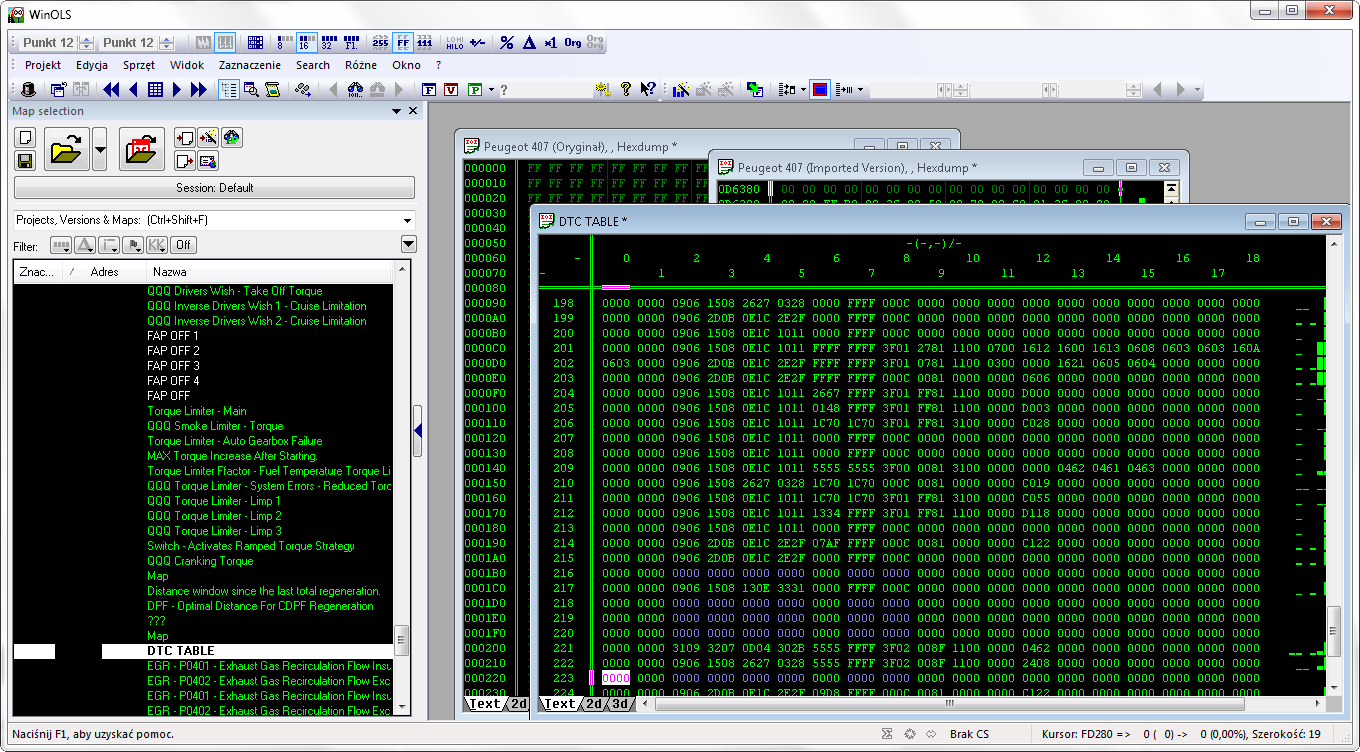Viewport: 1360px width, 752px height.
Task: Click the save floppy disk icon
Action: coord(26,161)
